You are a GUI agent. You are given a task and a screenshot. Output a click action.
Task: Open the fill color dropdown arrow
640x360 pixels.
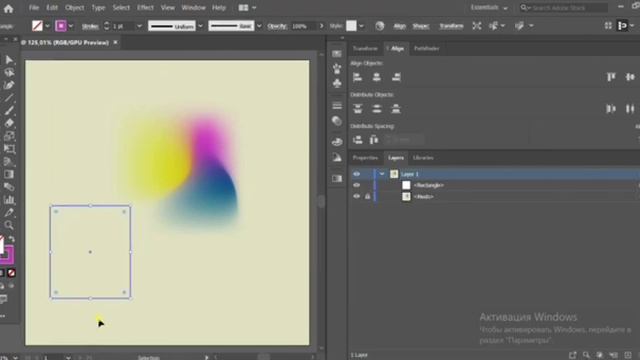pyautogui.click(x=47, y=26)
